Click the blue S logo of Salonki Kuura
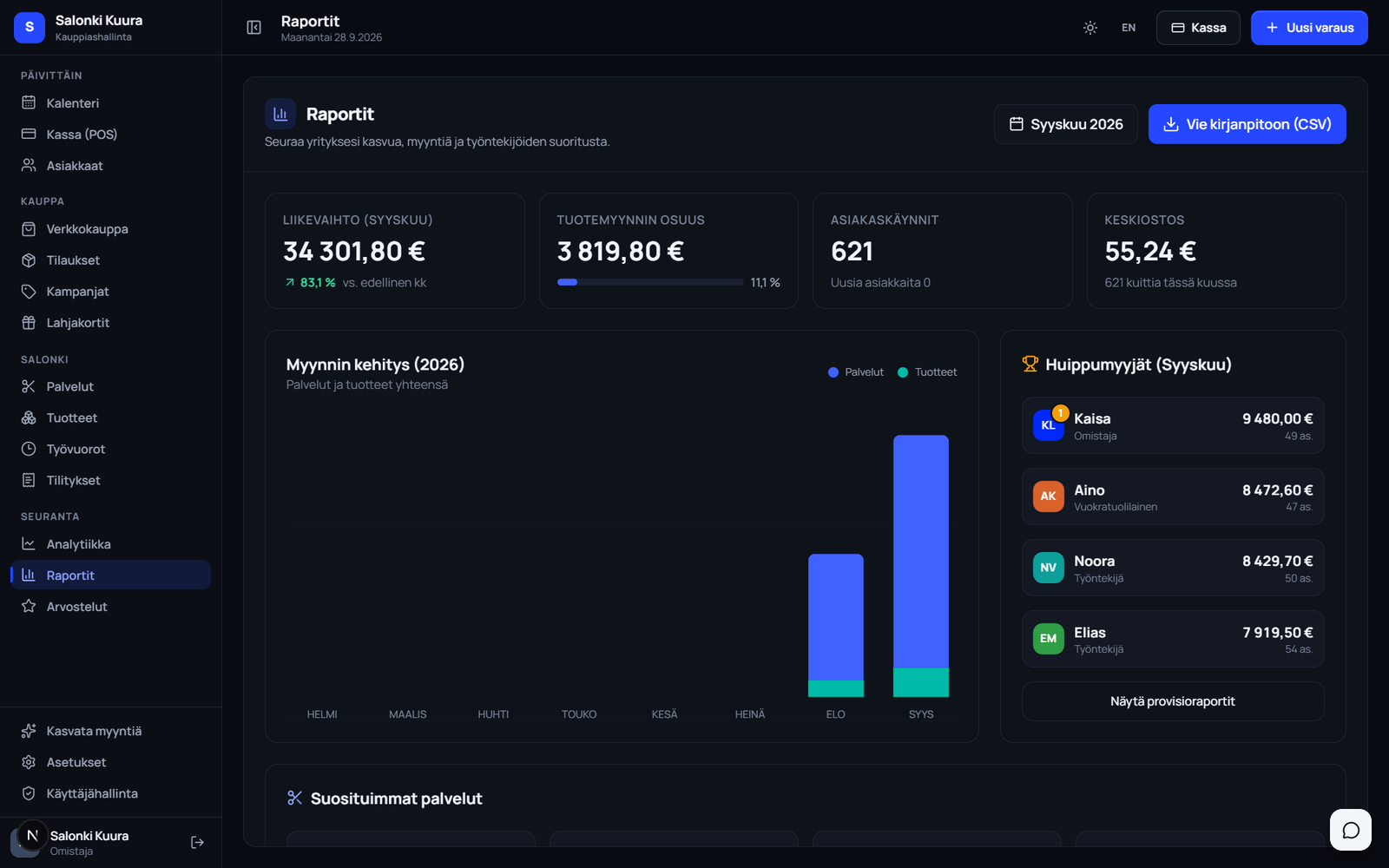 [30, 28]
